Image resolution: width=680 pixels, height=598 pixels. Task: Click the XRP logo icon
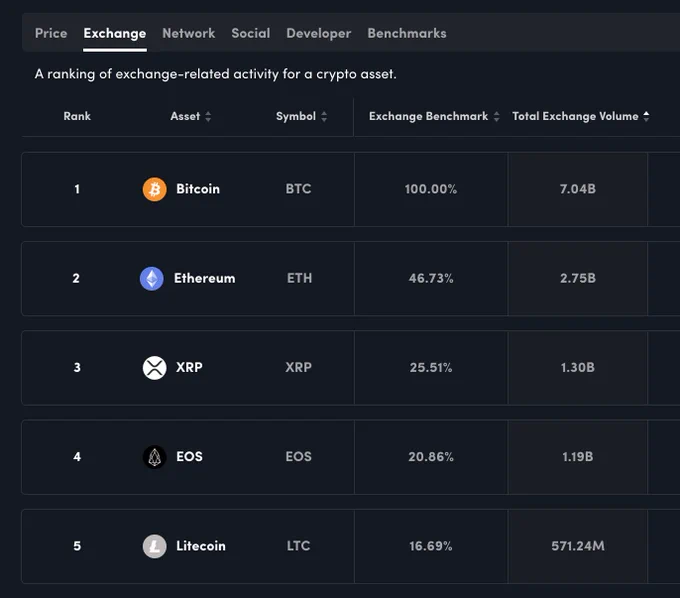154,368
